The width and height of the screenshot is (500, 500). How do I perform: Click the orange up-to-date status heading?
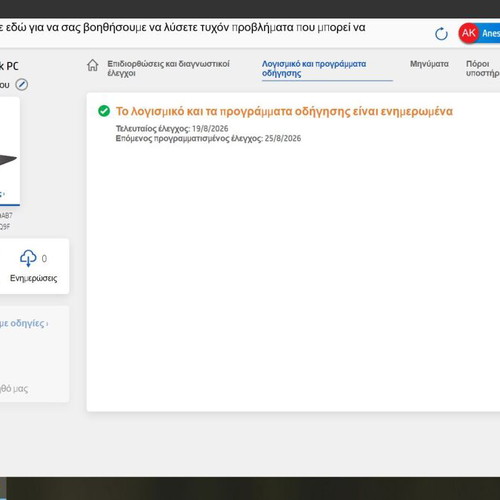tap(284, 111)
